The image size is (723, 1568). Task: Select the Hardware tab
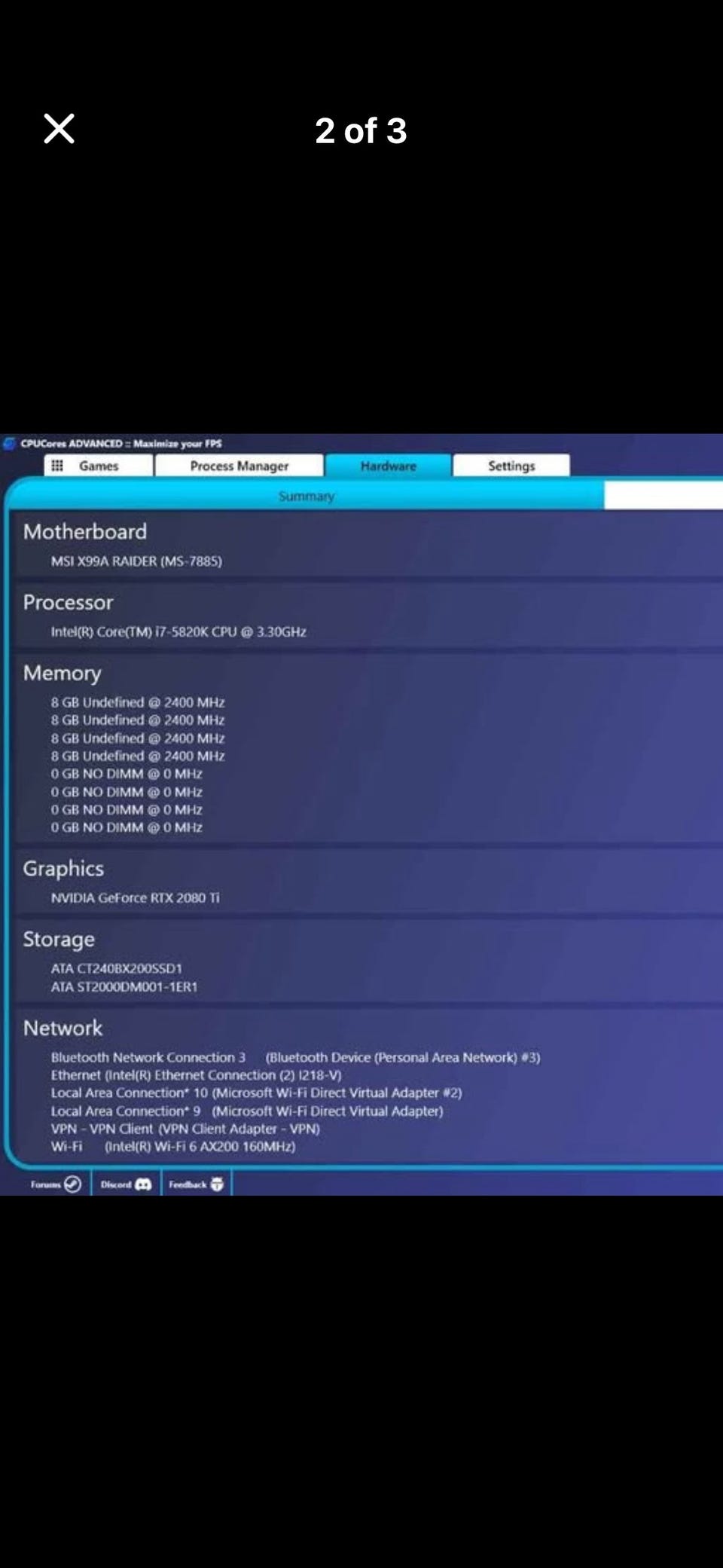click(x=388, y=466)
